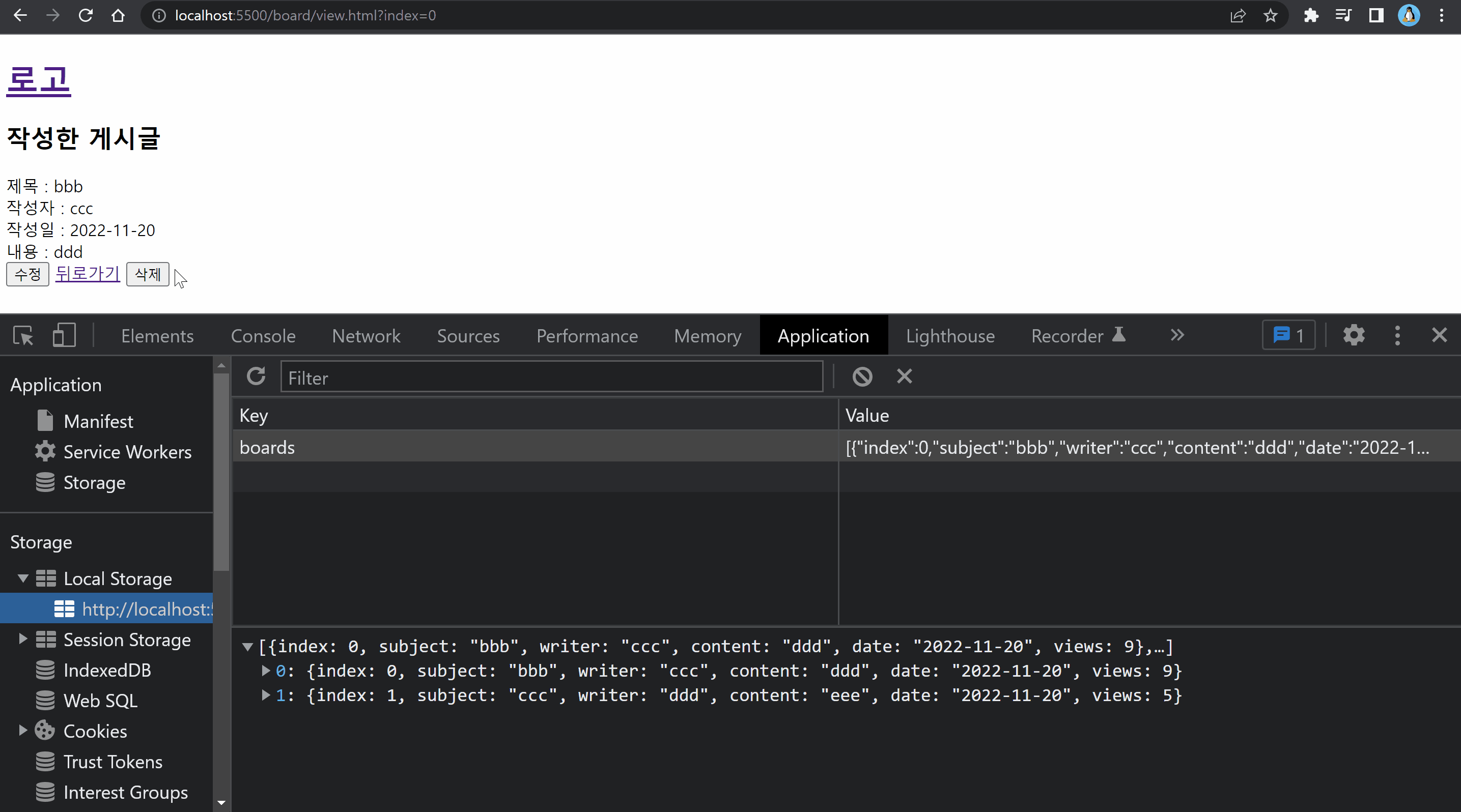The image size is (1461, 812).
Task: Open the DevTools three-dot options menu
Action: coord(1397,335)
